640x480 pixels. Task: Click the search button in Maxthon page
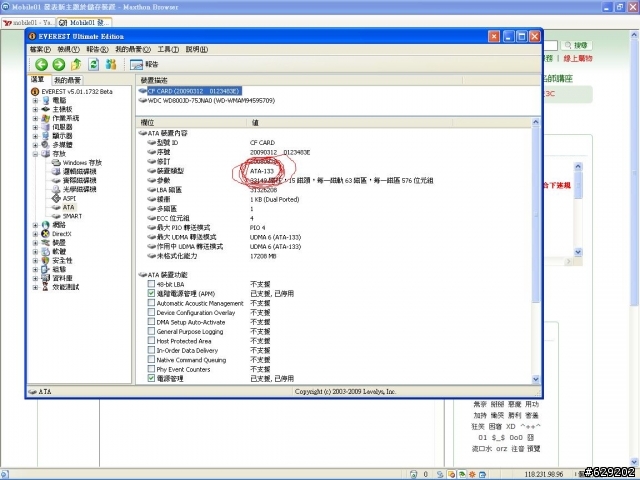click(576, 45)
